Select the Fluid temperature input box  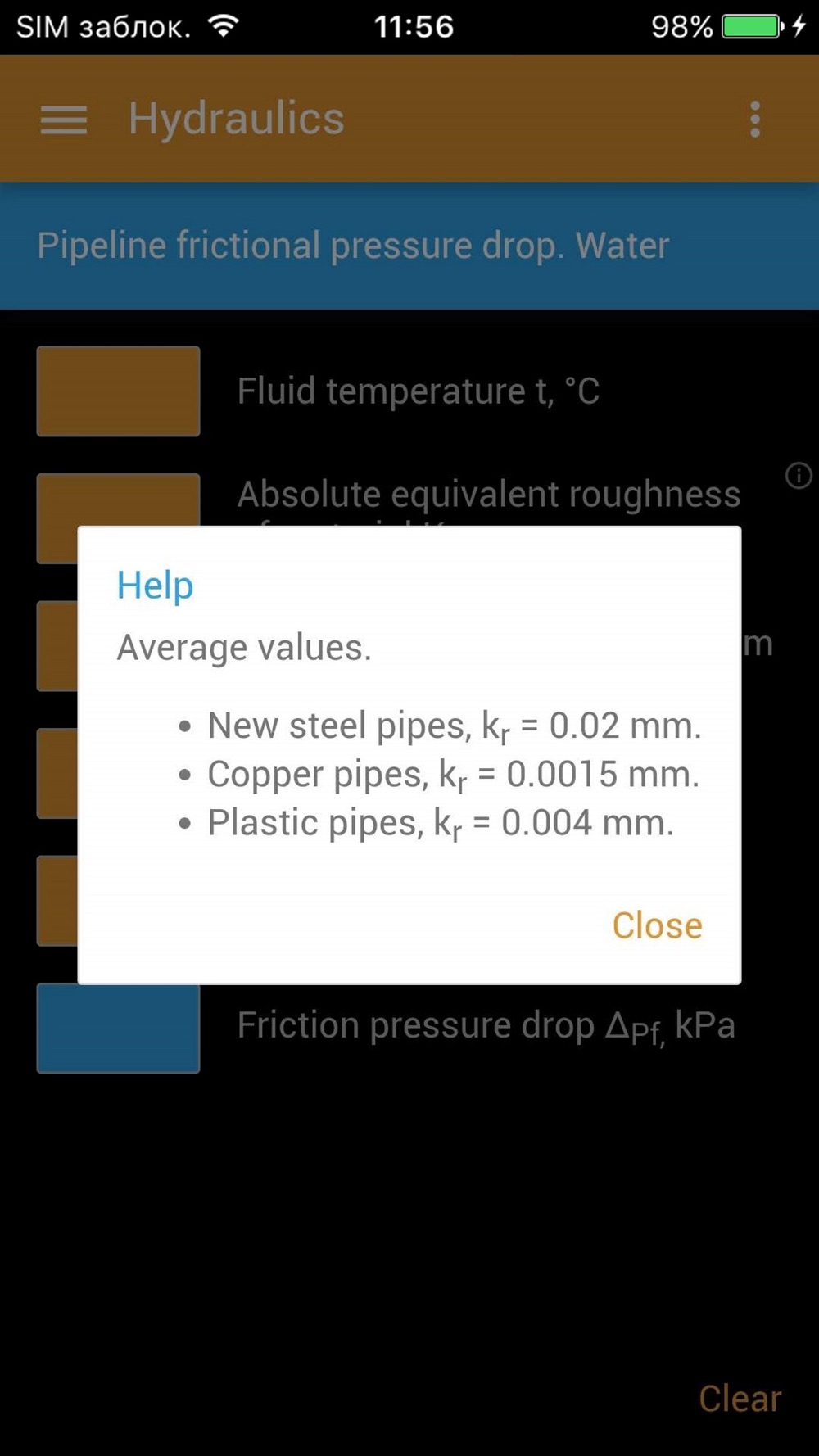tap(118, 391)
